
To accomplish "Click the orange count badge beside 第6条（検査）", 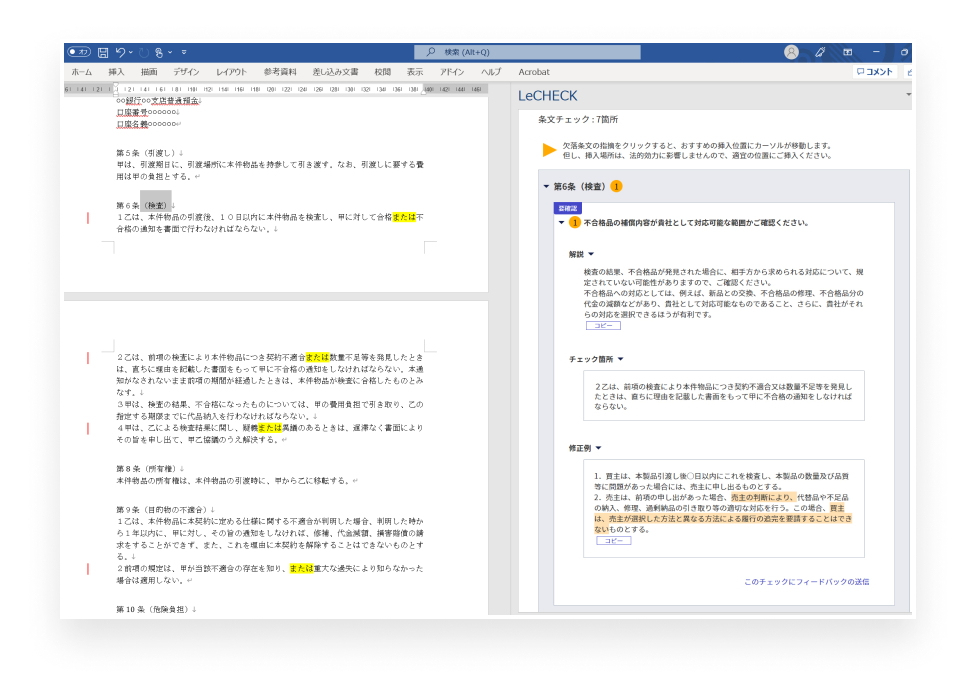I will [616, 186].
